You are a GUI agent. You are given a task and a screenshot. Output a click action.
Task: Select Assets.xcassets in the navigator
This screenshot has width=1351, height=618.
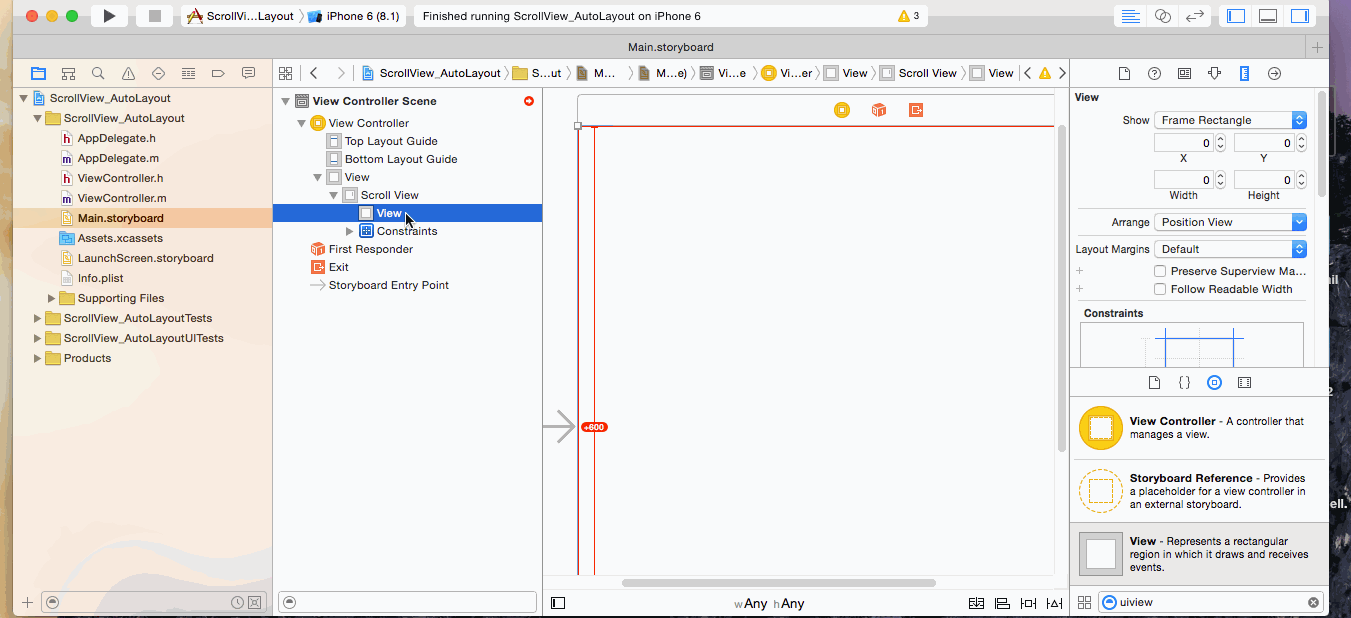click(120, 238)
